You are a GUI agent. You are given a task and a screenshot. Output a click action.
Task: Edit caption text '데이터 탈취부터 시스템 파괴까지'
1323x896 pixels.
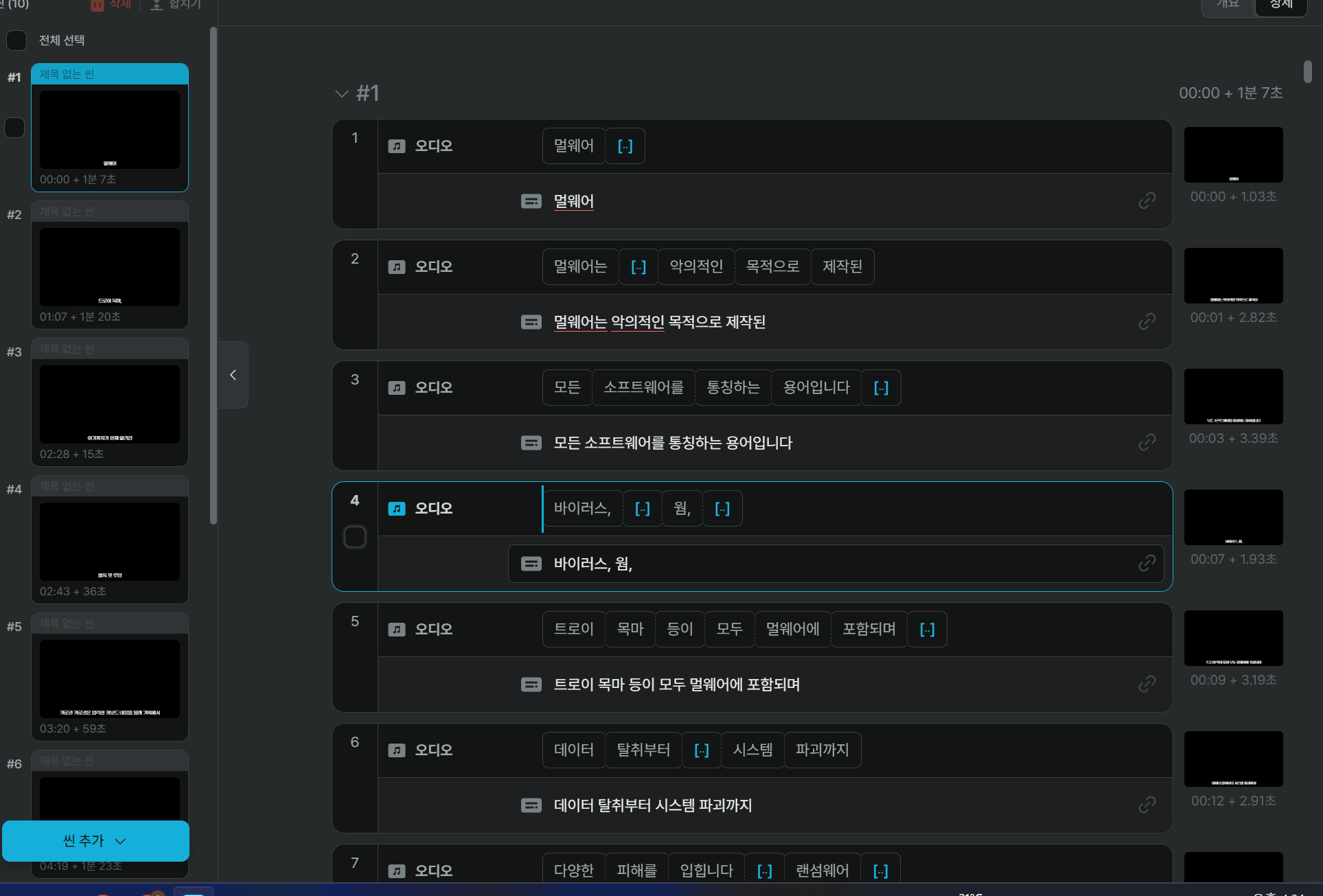(653, 805)
